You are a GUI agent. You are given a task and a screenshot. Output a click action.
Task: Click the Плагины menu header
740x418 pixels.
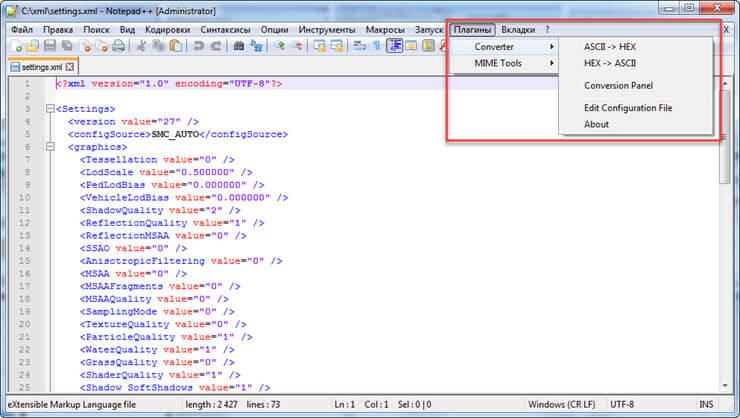click(472, 30)
